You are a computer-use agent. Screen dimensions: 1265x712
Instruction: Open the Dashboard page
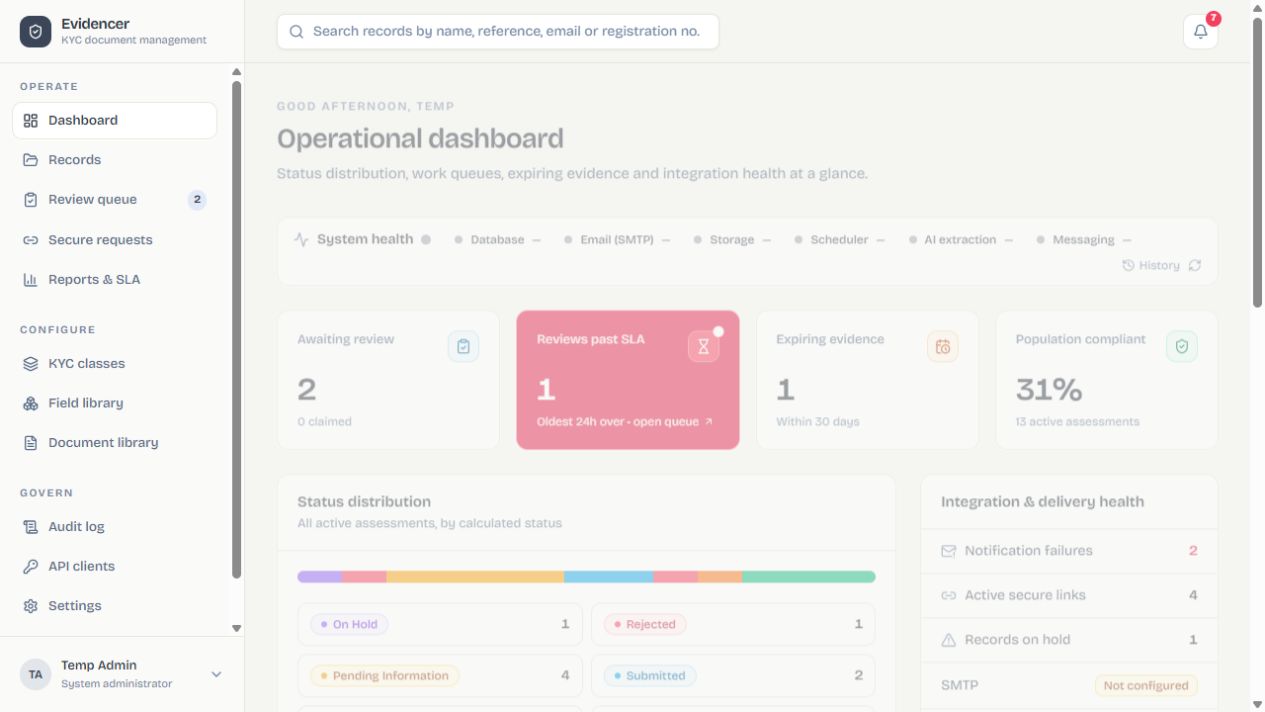pyautogui.click(x=115, y=120)
